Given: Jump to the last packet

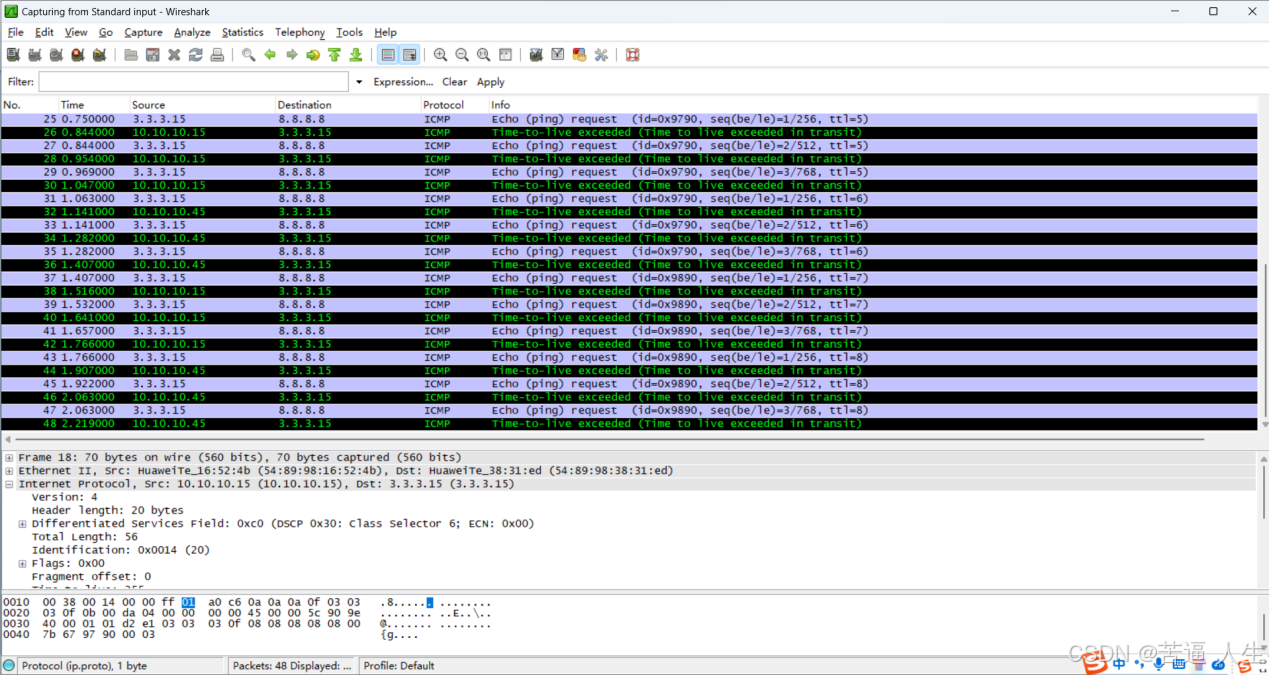Looking at the screenshot, I should (356, 55).
